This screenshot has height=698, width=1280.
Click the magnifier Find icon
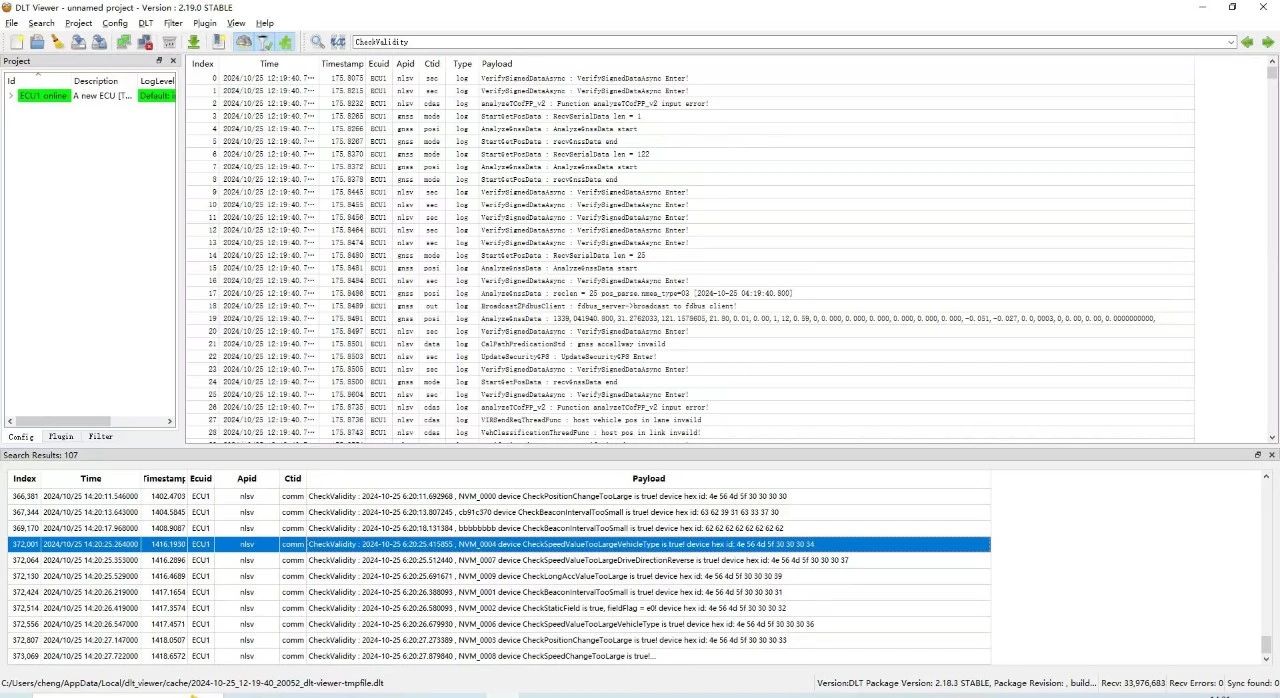[x=317, y=42]
